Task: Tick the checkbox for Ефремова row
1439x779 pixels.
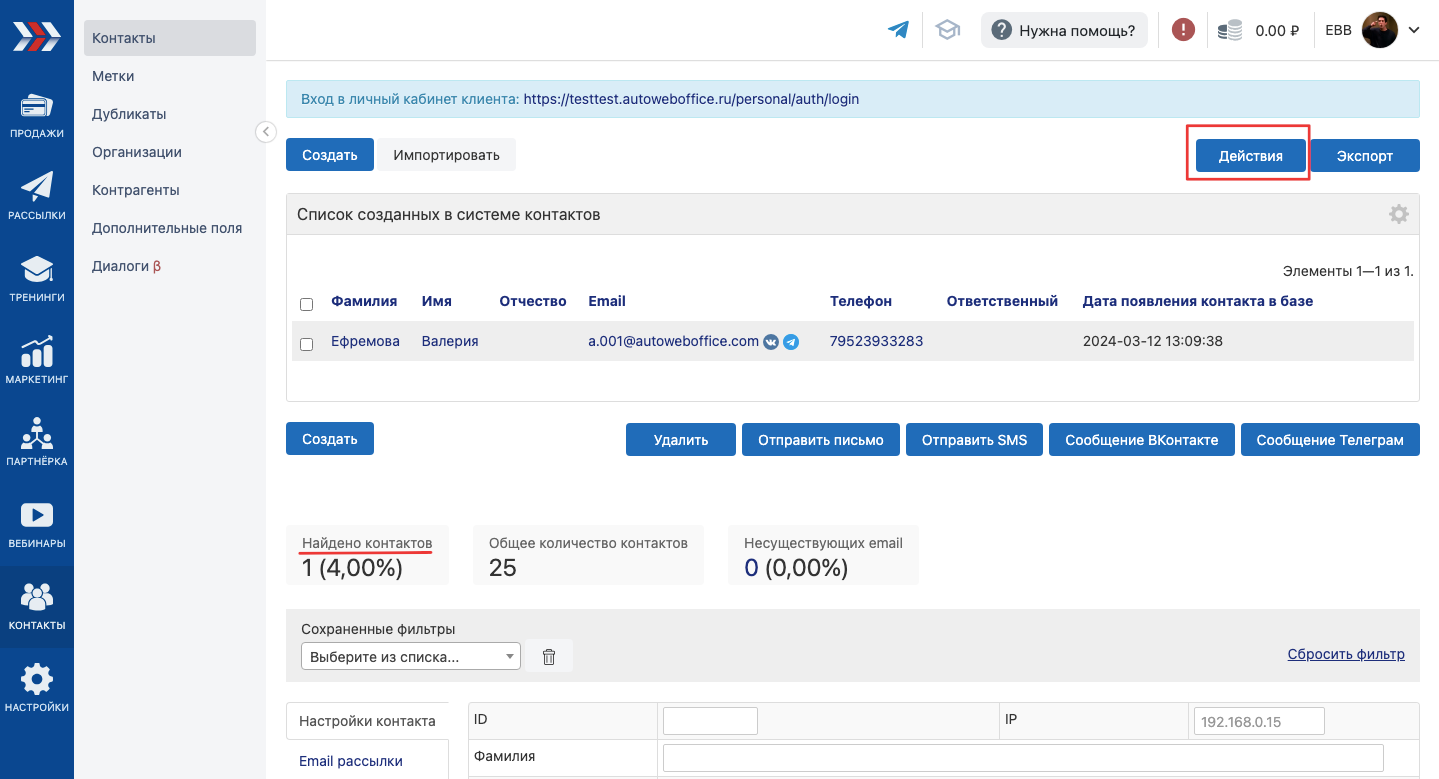Action: (x=307, y=344)
